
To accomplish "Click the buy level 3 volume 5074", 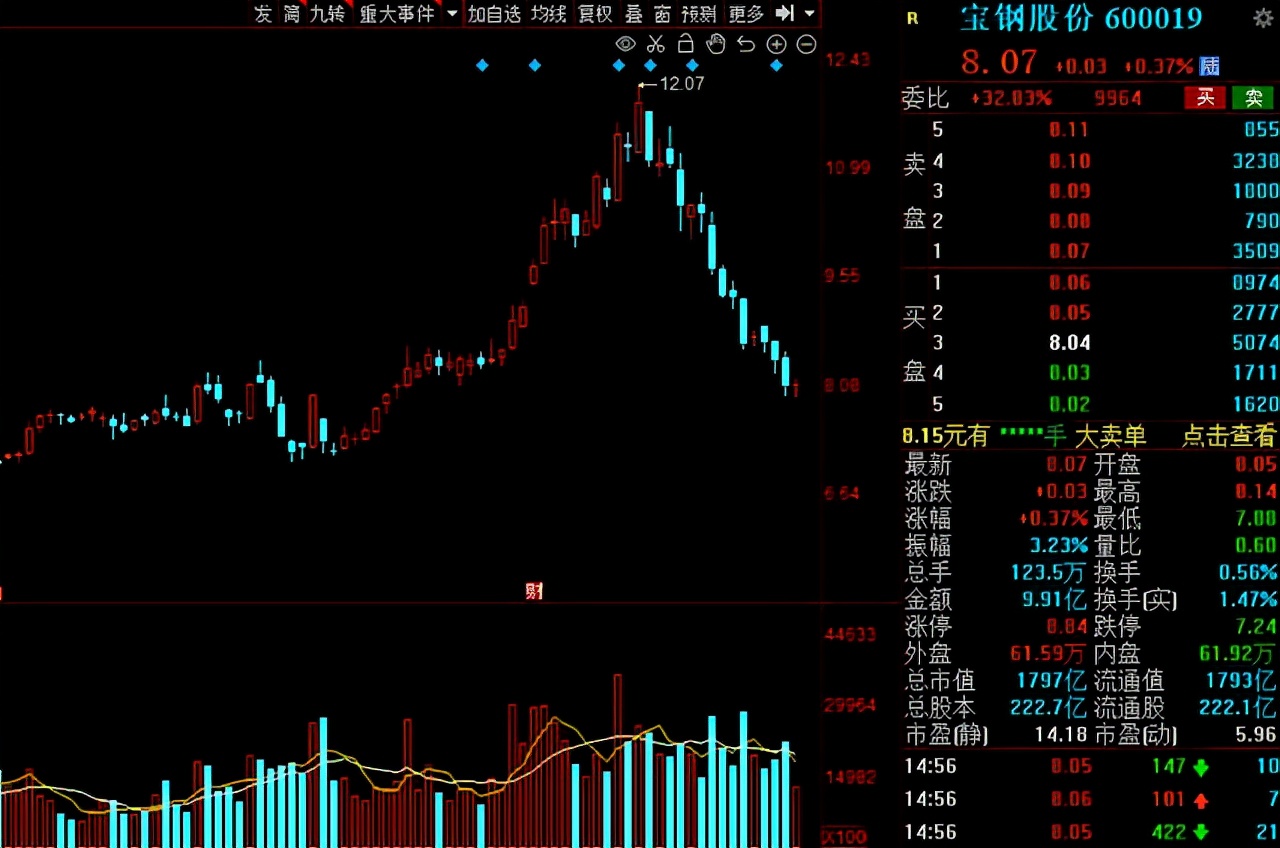I will coord(1256,343).
